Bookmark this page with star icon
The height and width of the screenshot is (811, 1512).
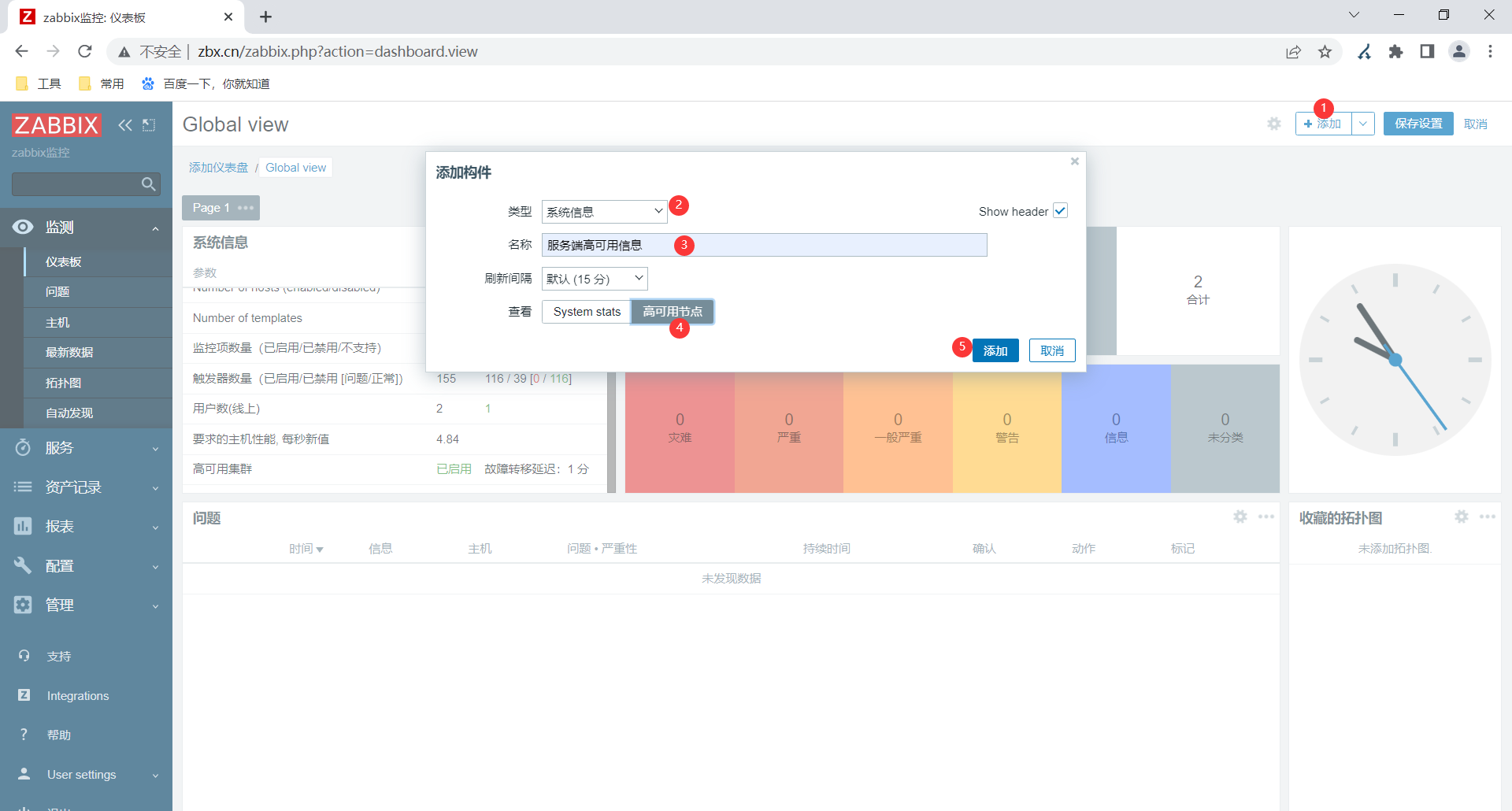click(x=1325, y=52)
